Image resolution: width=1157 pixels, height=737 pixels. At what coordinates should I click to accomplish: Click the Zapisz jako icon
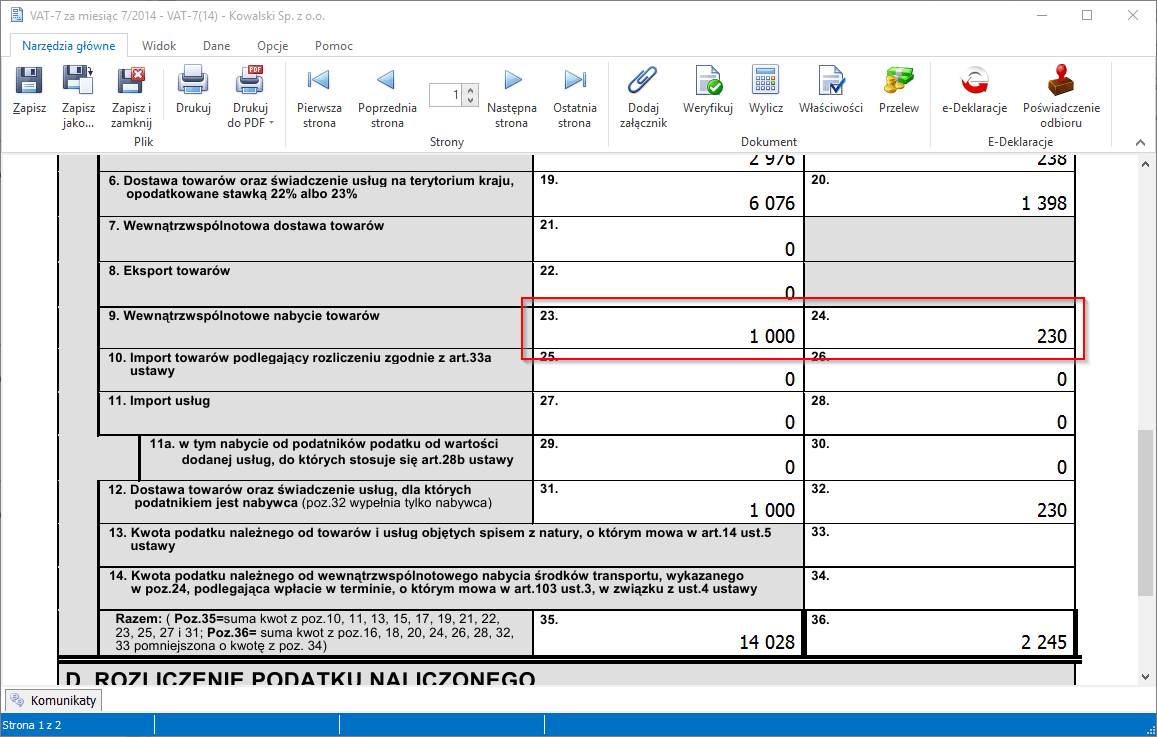pyautogui.click(x=78, y=82)
